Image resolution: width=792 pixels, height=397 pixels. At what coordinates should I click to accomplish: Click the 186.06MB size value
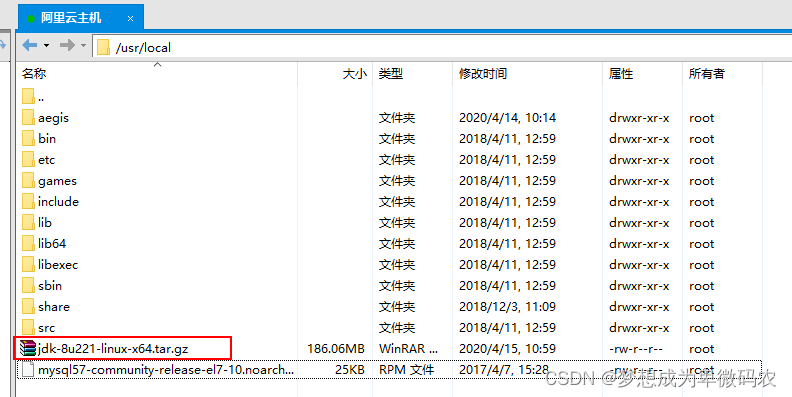(336, 349)
